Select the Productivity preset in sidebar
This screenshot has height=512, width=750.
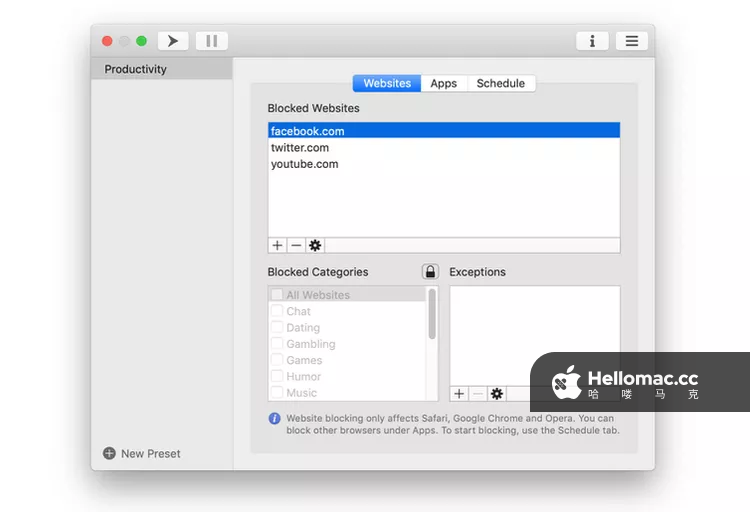coord(136,69)
